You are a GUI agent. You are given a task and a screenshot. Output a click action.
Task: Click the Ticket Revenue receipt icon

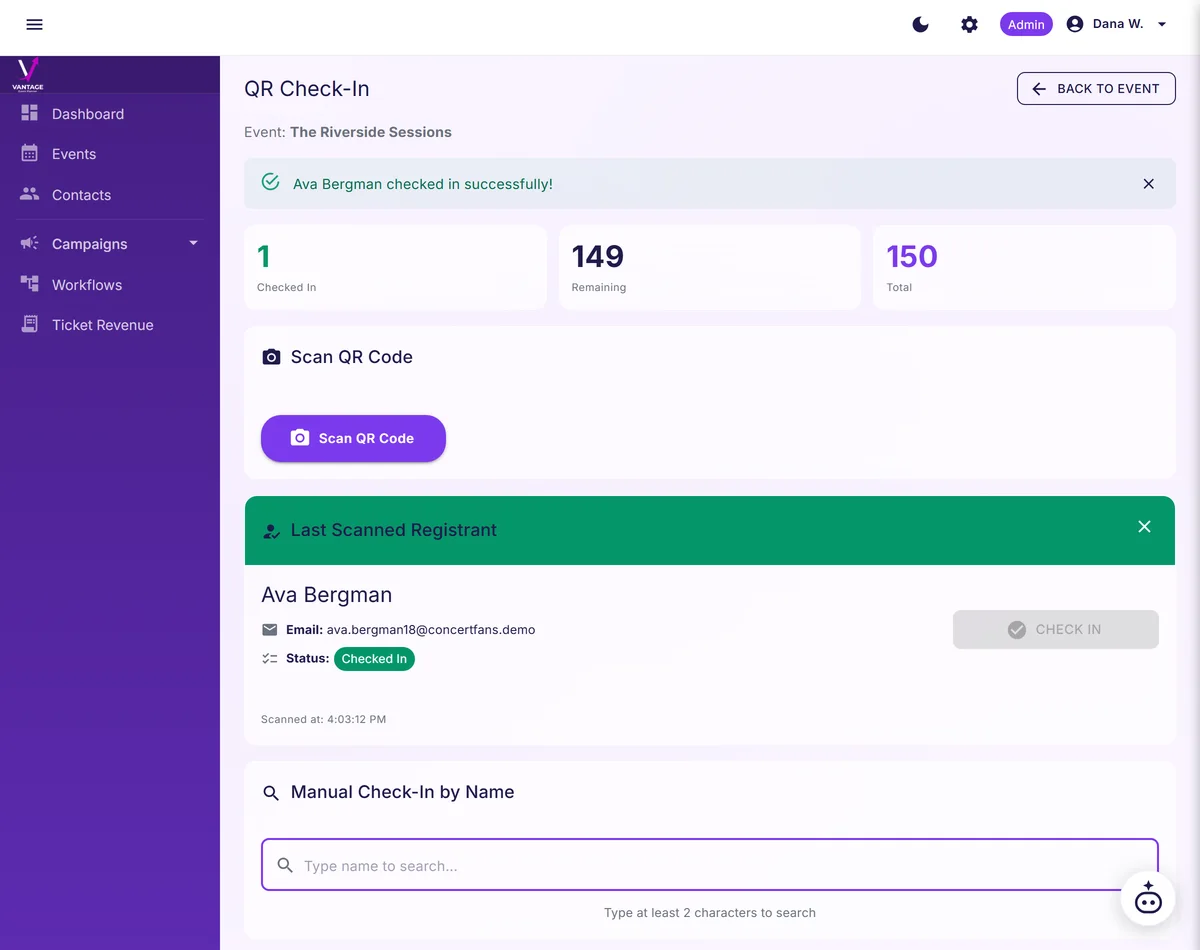[30, 324]
